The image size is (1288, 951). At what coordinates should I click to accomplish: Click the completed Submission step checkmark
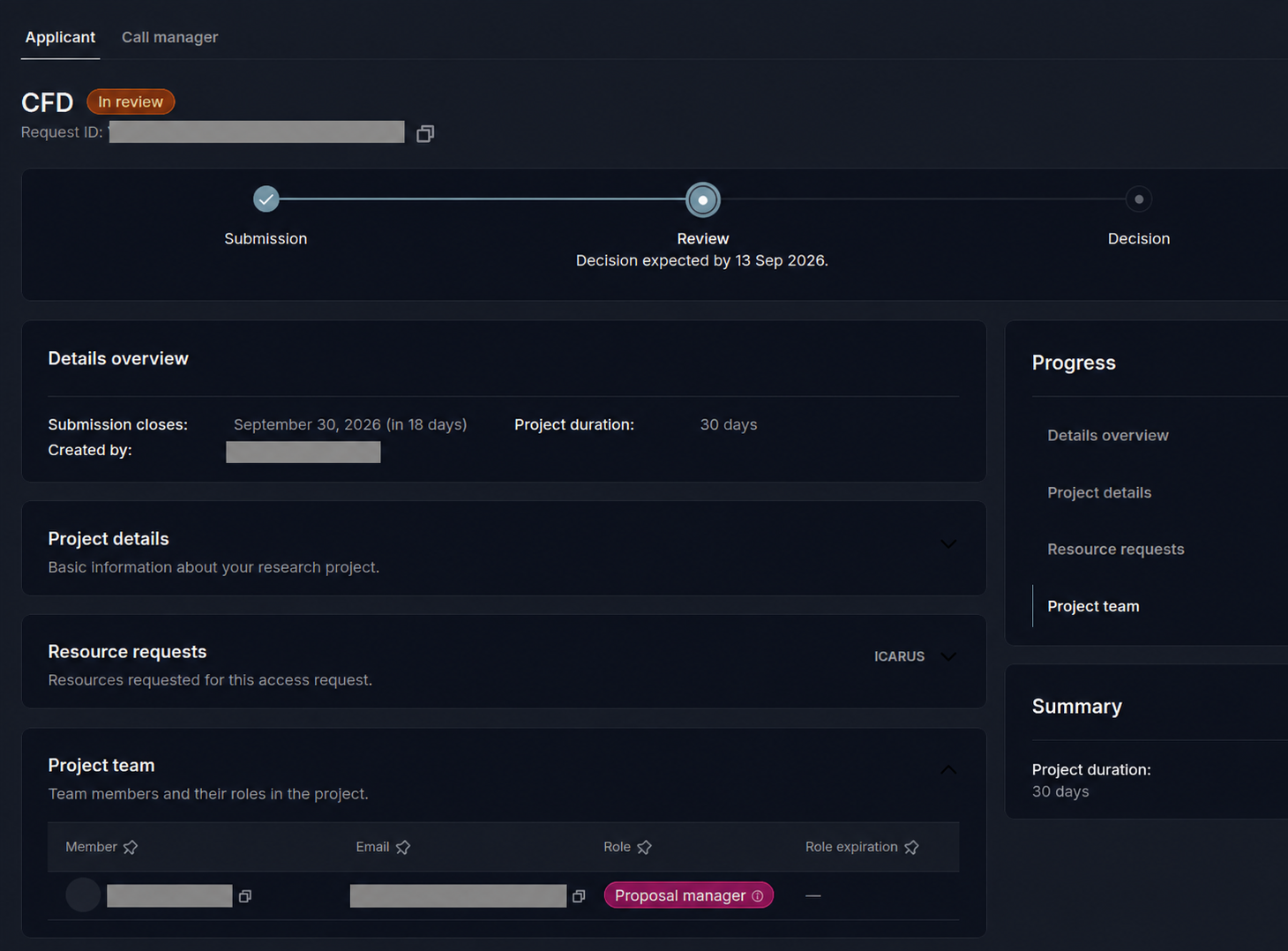click(x=266, y=199)
